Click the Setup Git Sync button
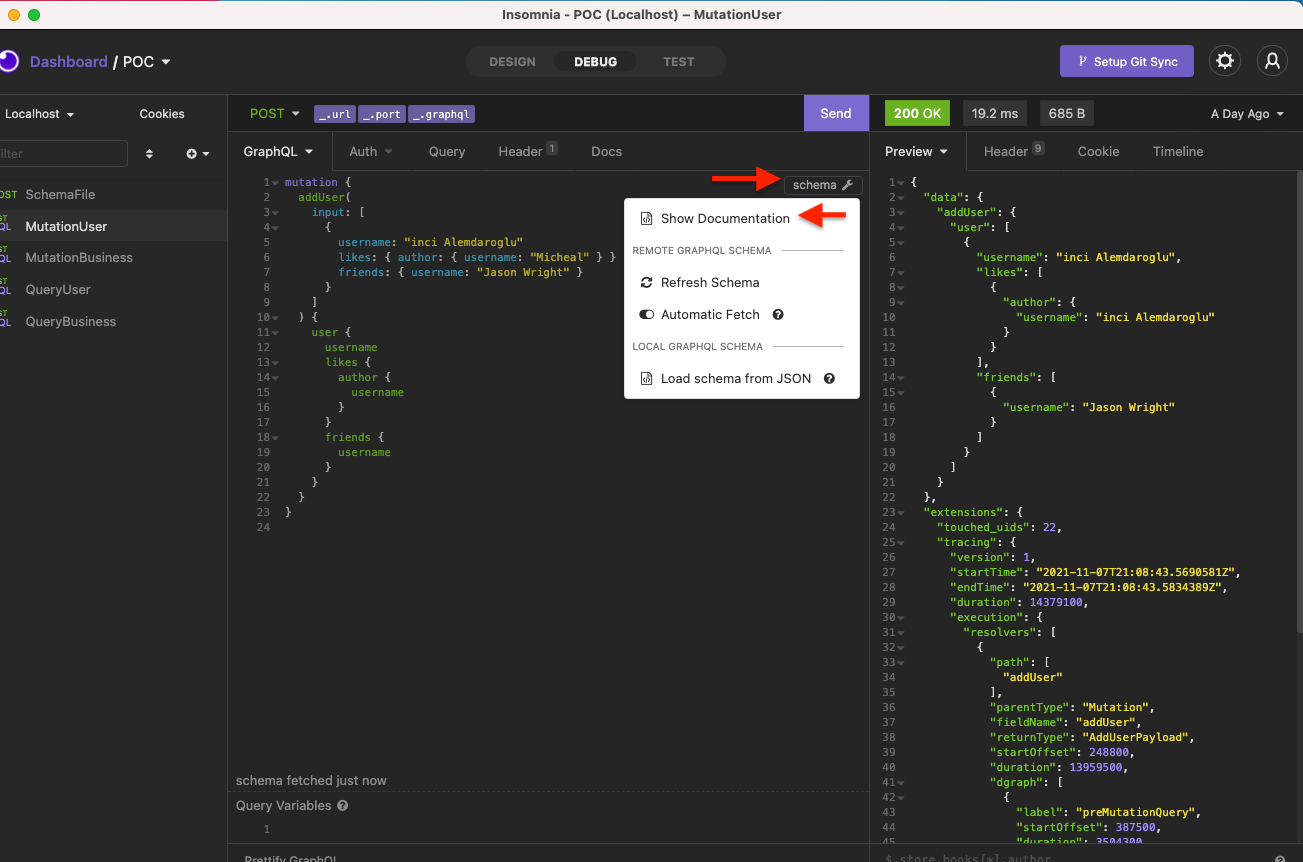The width and height of the screenshot is (1303, 862). (1126, 61)
